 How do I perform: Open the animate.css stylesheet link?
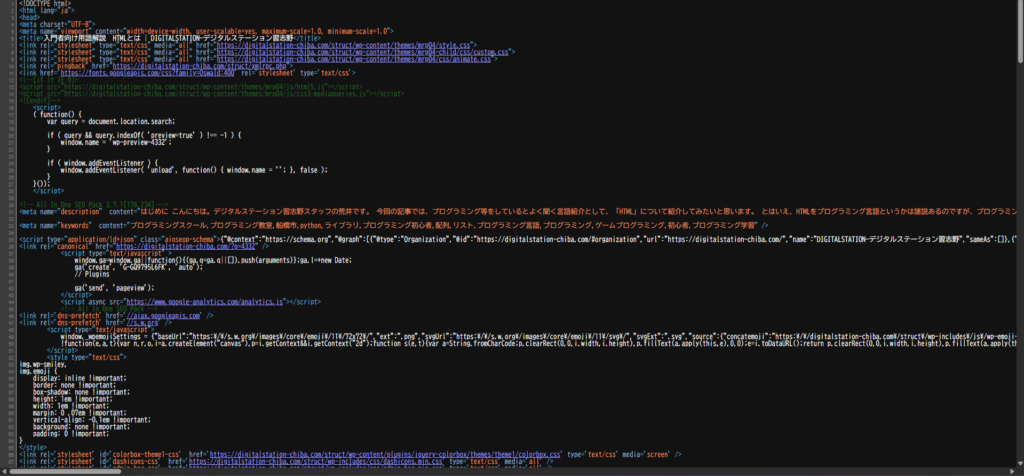[354, 59]
